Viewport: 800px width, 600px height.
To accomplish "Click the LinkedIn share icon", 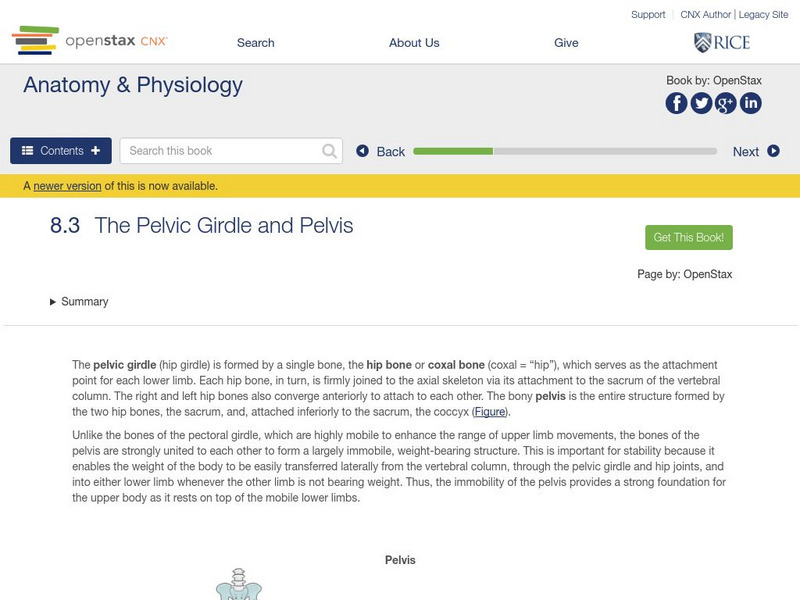I will click(x=750, y=103).
